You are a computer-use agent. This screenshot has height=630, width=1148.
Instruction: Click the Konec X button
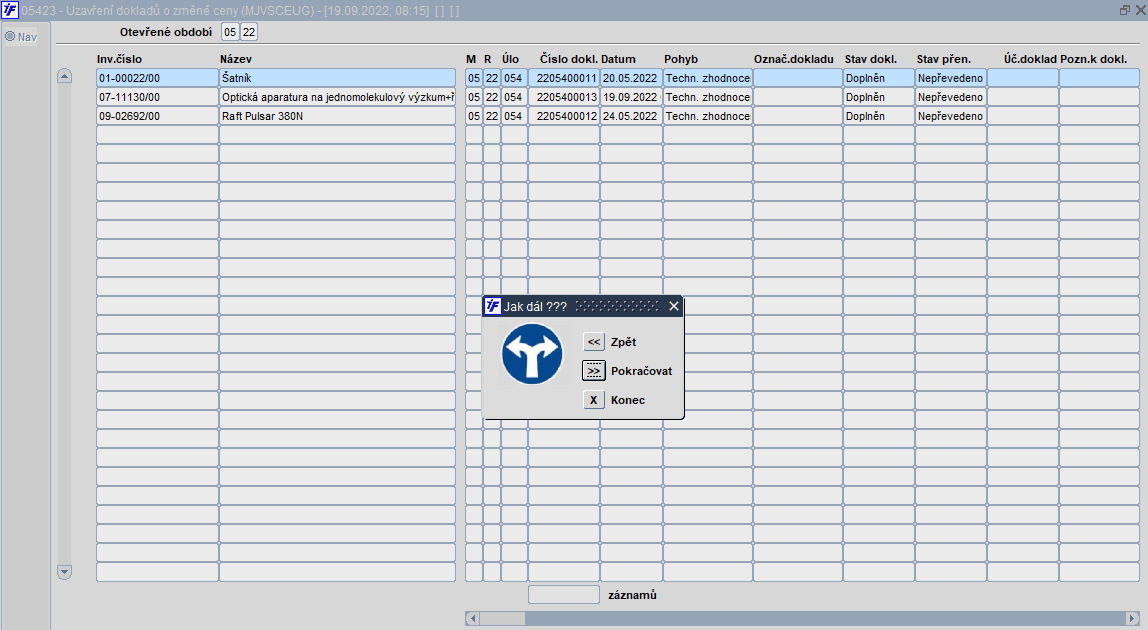[x=594, y=400]
